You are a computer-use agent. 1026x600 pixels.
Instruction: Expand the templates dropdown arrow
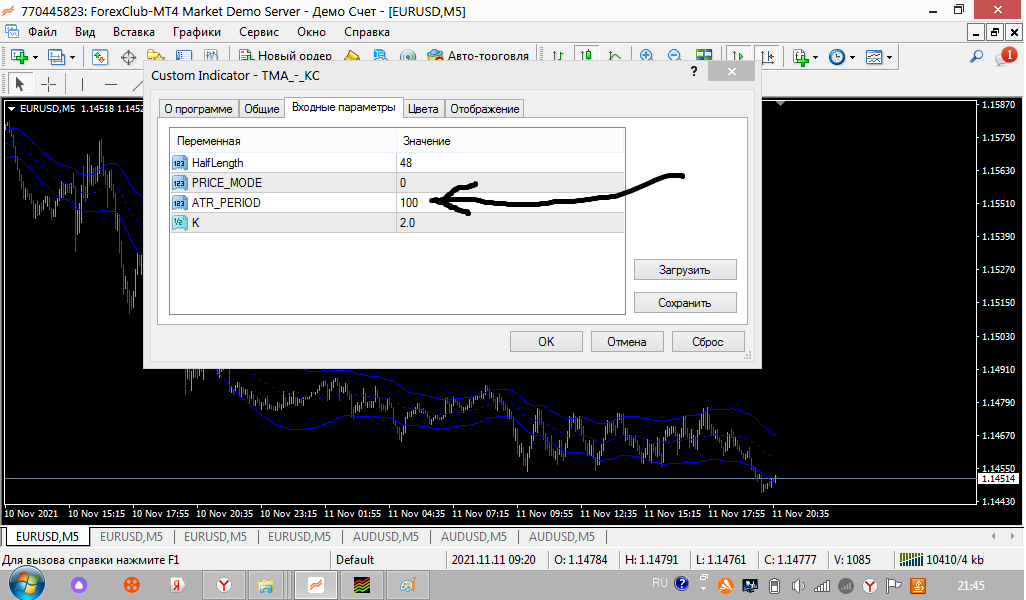(889, 58)
